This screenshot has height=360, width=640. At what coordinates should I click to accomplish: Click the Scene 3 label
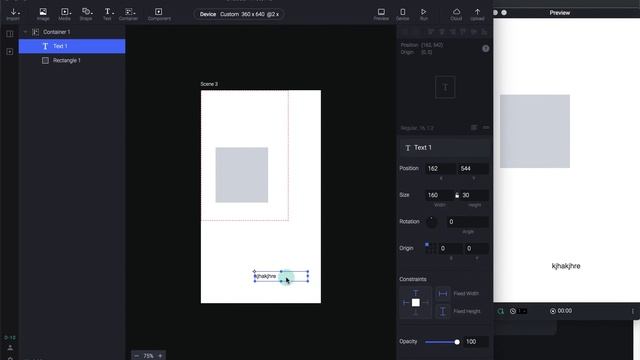coord(209,84)
